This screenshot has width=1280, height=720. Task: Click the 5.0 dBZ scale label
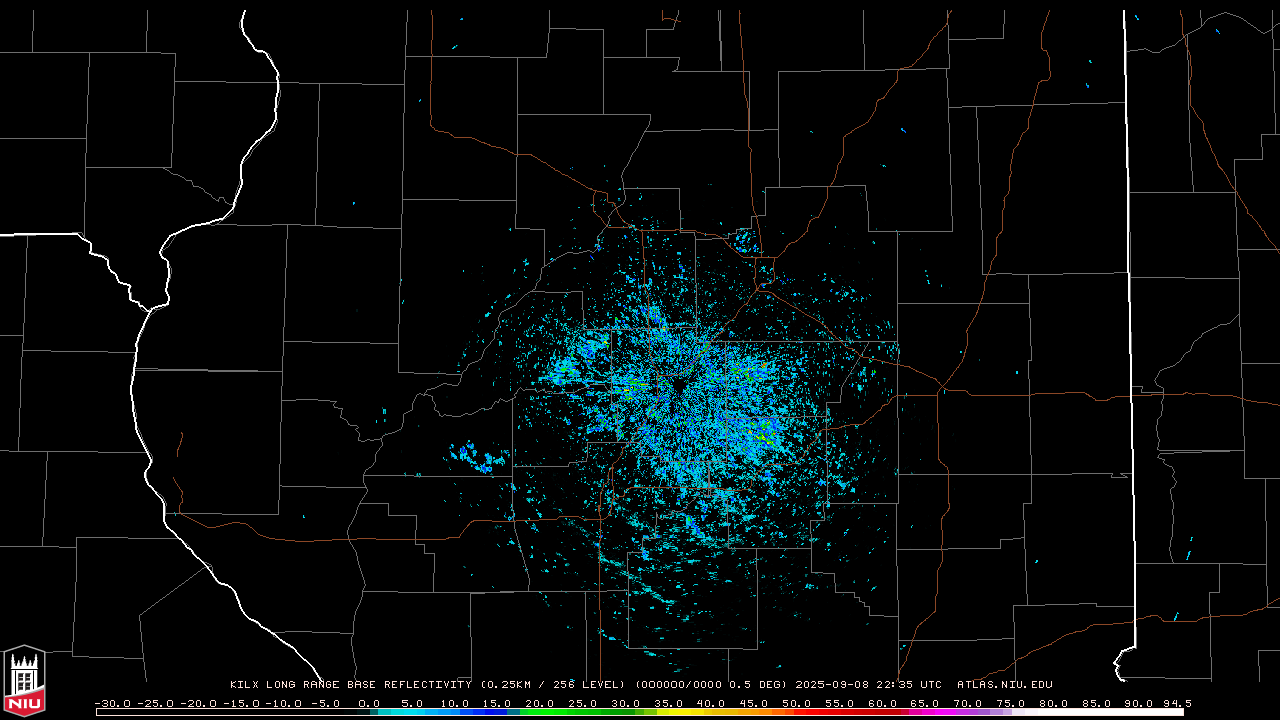(x=412, y=703)
